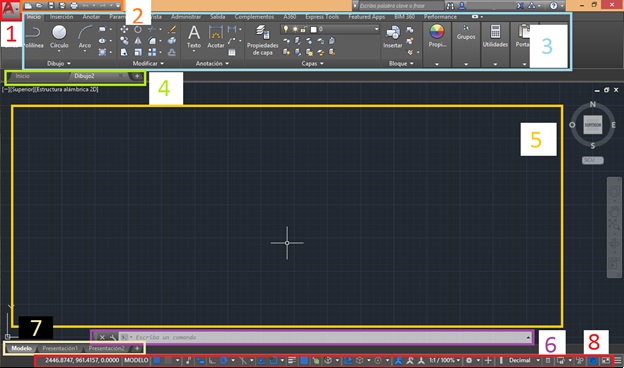Select the Rotate tool in Modificar panel

(x=138, y=29)
